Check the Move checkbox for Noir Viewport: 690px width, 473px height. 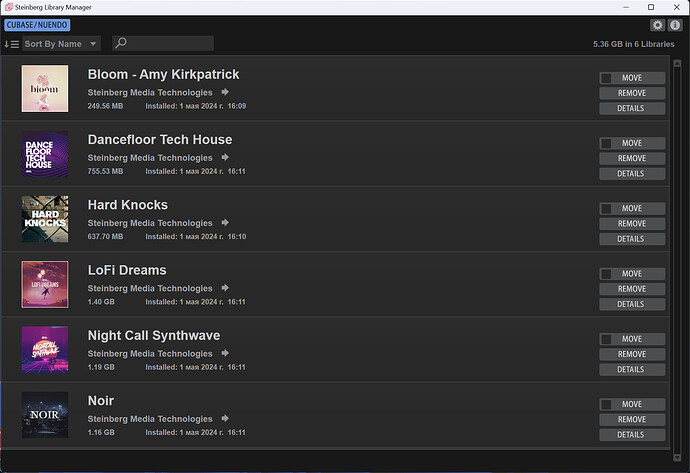point(606,404)
